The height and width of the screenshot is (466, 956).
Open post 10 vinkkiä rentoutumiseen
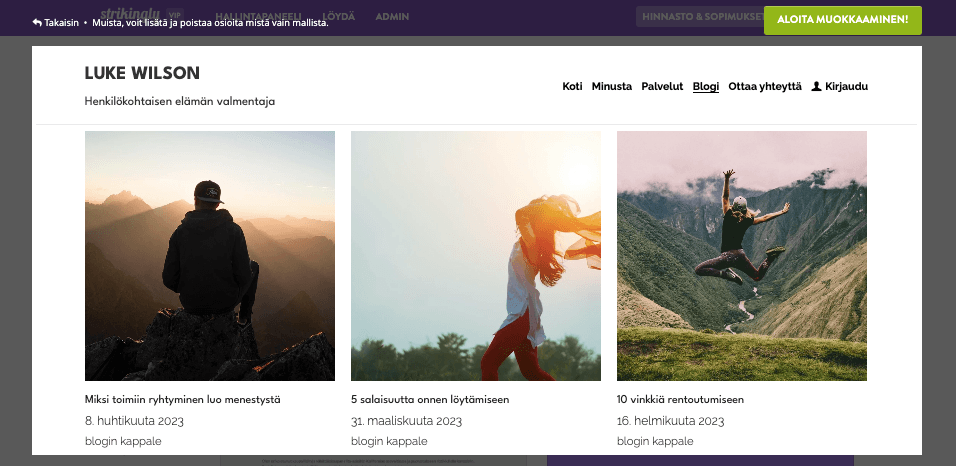click(680, 400)
